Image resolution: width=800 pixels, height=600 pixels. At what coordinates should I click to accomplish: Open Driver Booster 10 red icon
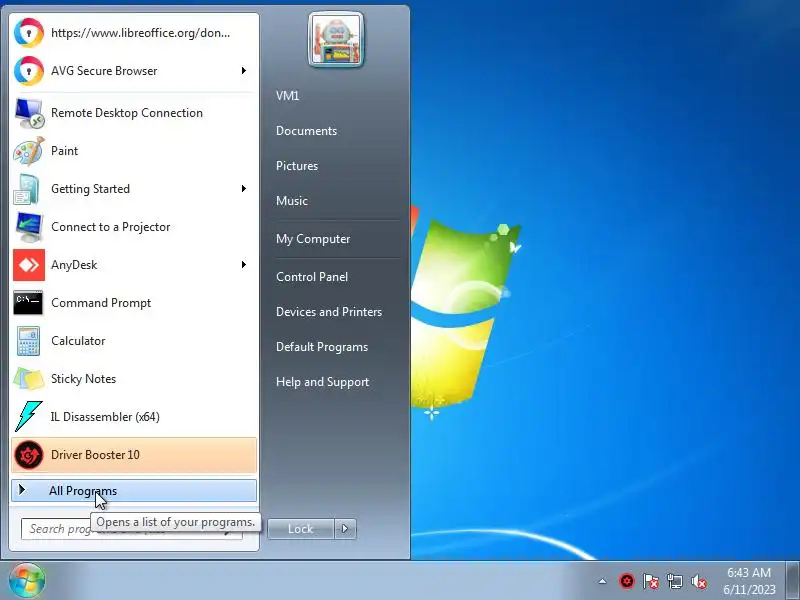tap(29, 455)
